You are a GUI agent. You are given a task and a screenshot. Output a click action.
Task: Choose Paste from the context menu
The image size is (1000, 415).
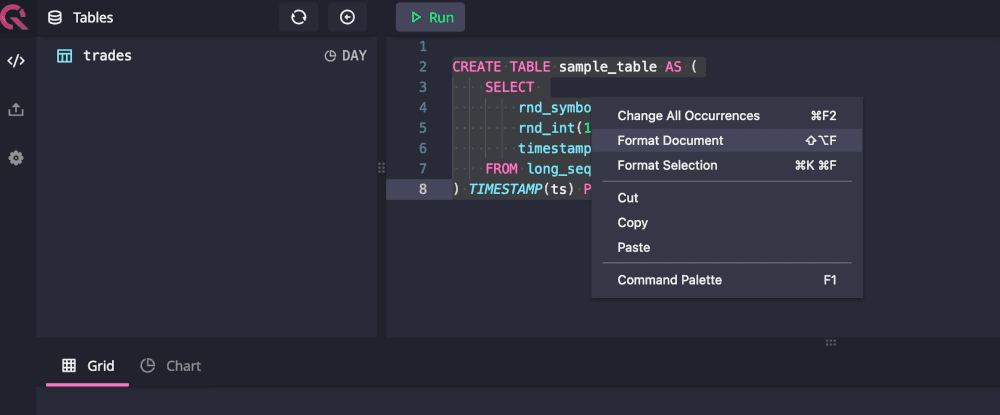pos(633,247)
